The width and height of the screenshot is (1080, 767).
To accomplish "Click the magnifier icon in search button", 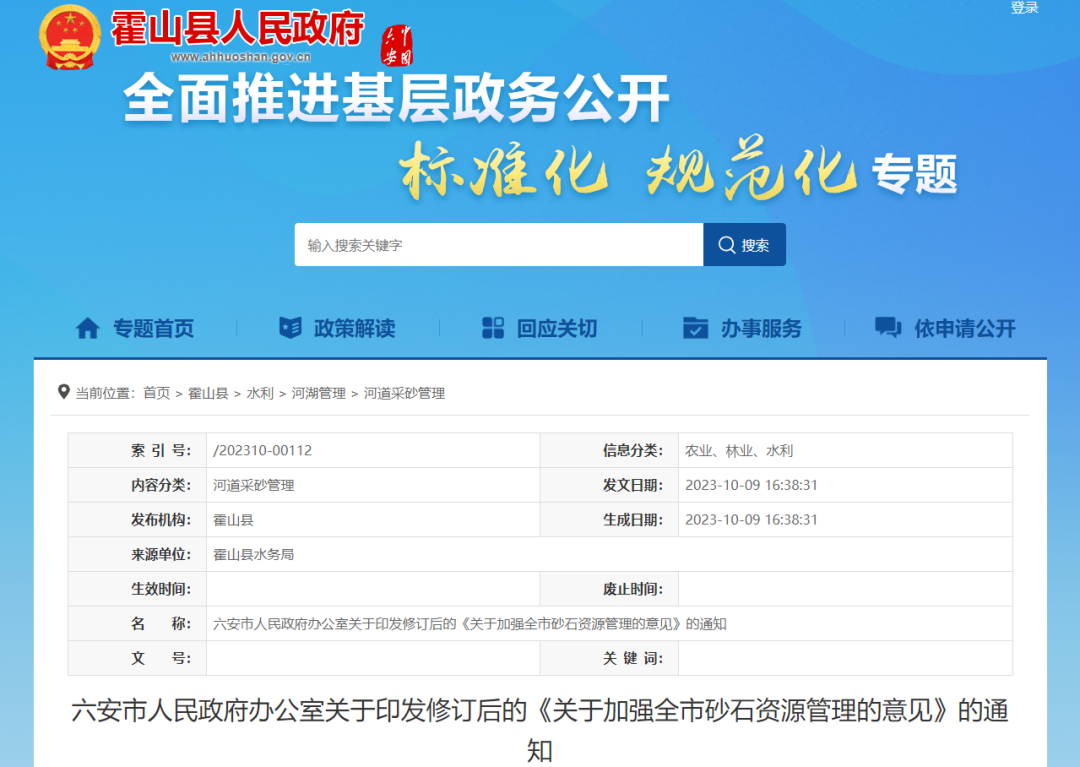I will (724, 245).
